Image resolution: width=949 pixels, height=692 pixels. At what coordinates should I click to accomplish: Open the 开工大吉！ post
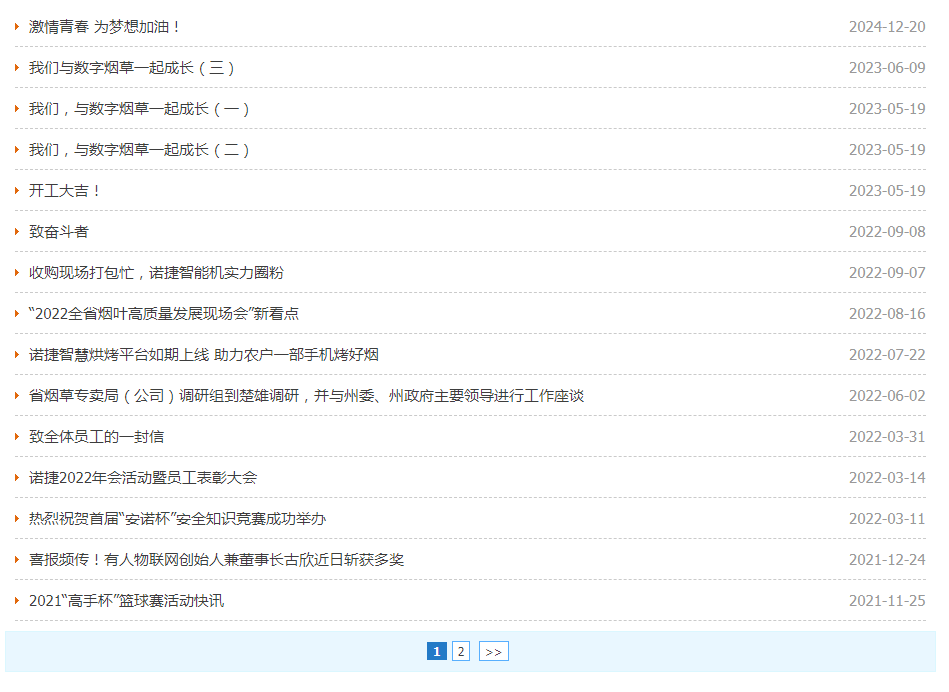[66, 191]
